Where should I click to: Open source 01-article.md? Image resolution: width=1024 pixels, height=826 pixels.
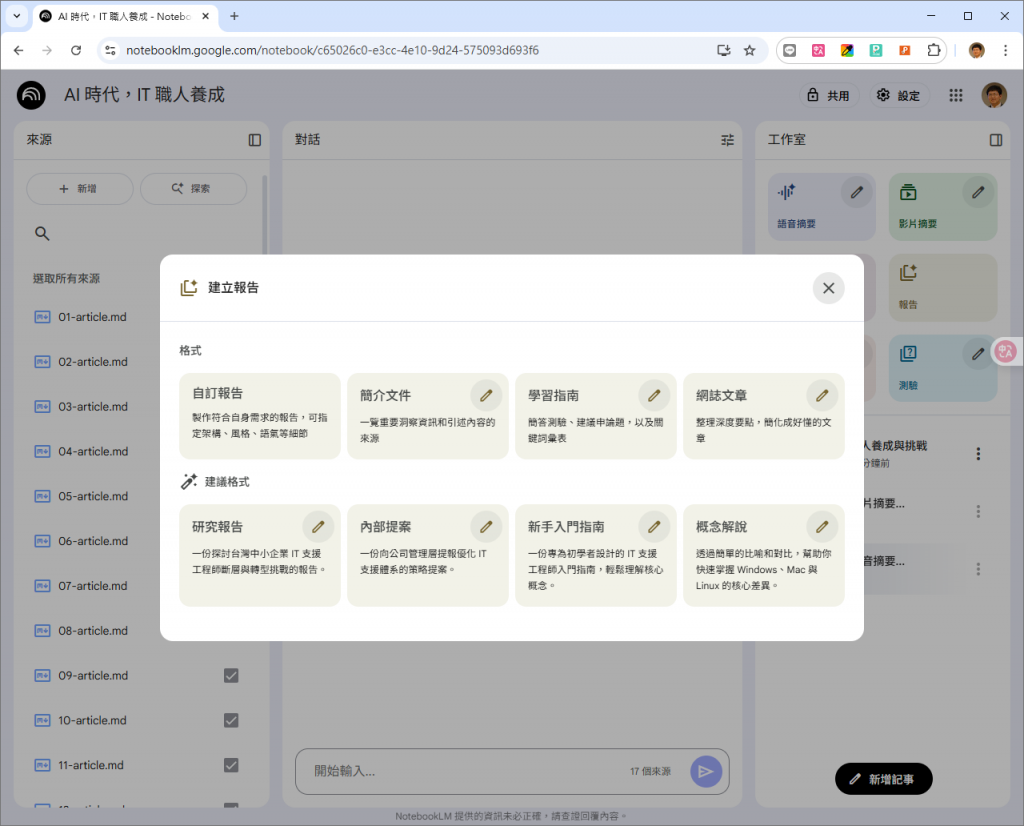pyautogui.click(x=92, y=317)
